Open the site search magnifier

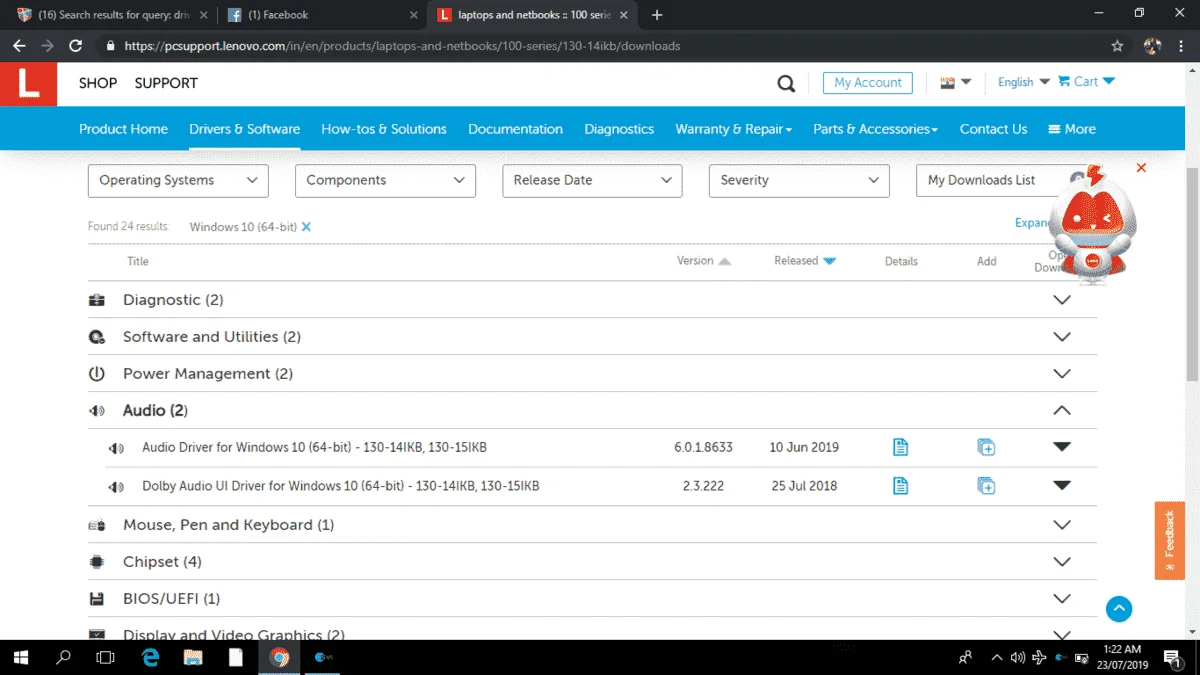coord(786,84)
